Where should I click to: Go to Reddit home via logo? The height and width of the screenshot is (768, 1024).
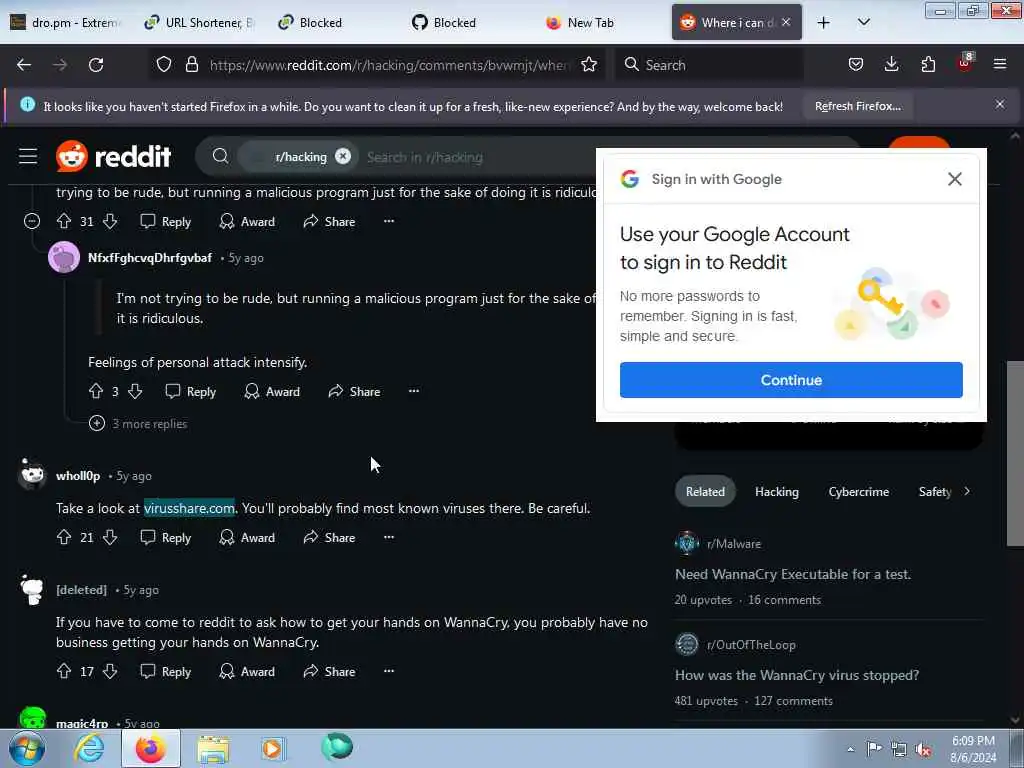pos(114,157)
